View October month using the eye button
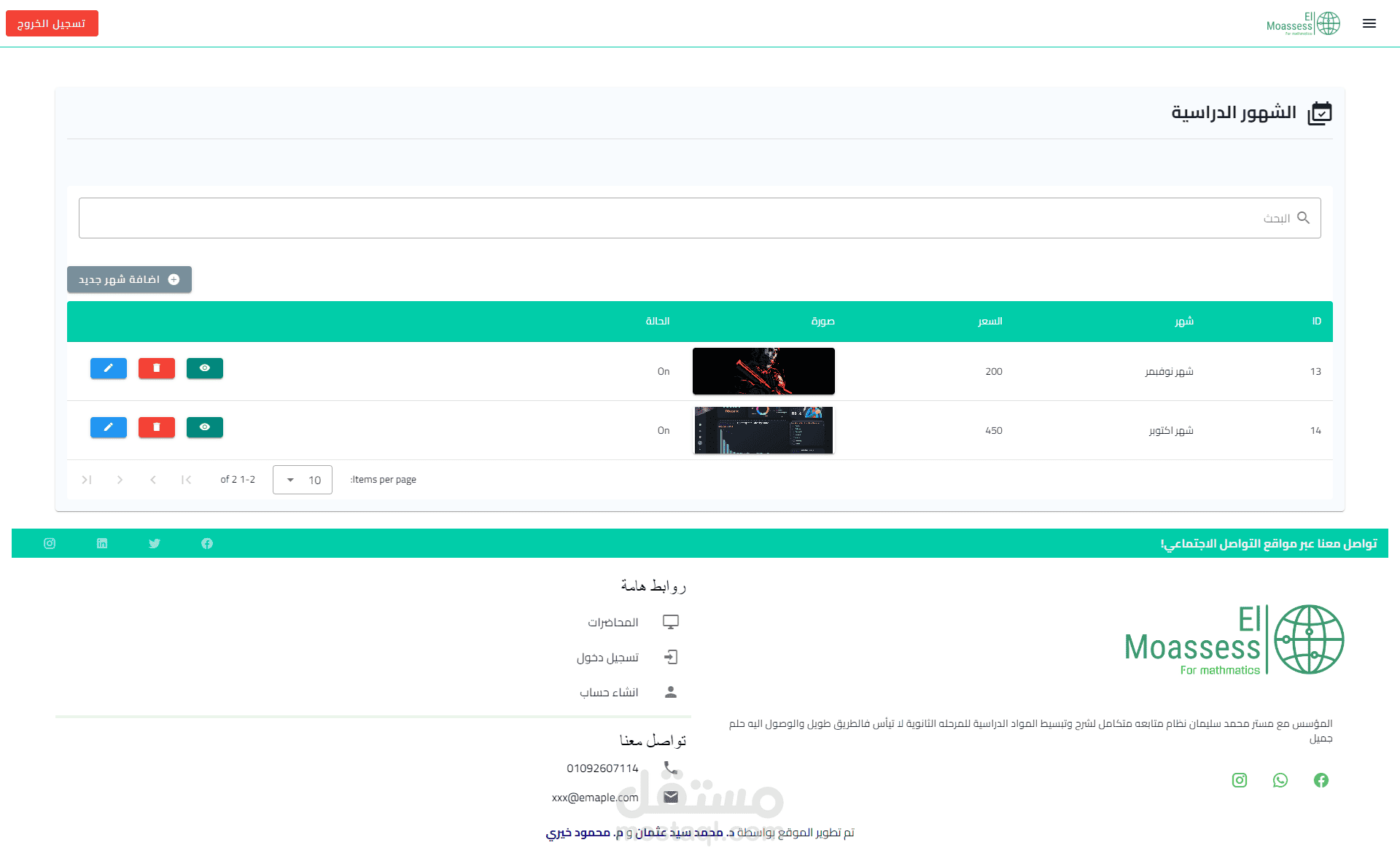 tap(205, 427)
